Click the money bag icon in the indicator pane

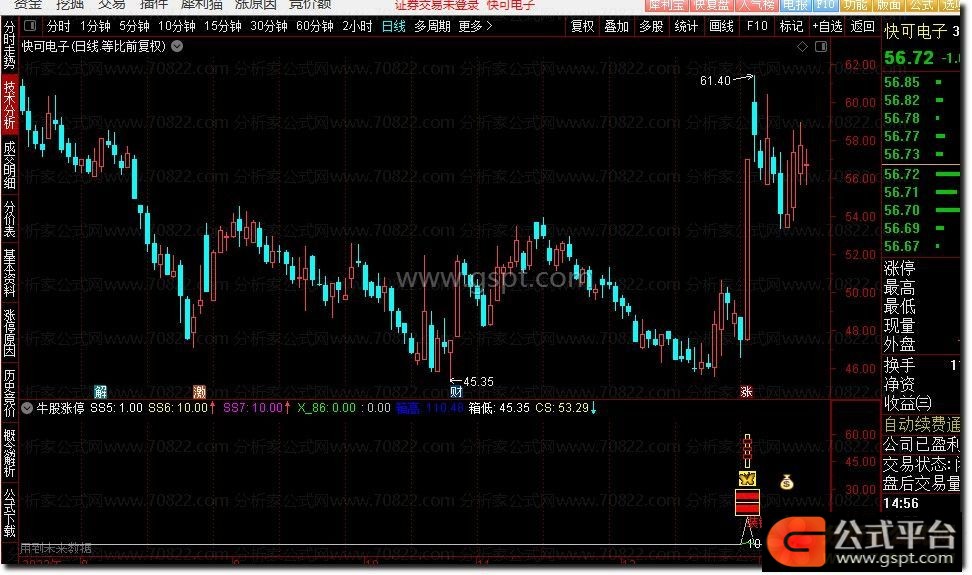point(786,481)
